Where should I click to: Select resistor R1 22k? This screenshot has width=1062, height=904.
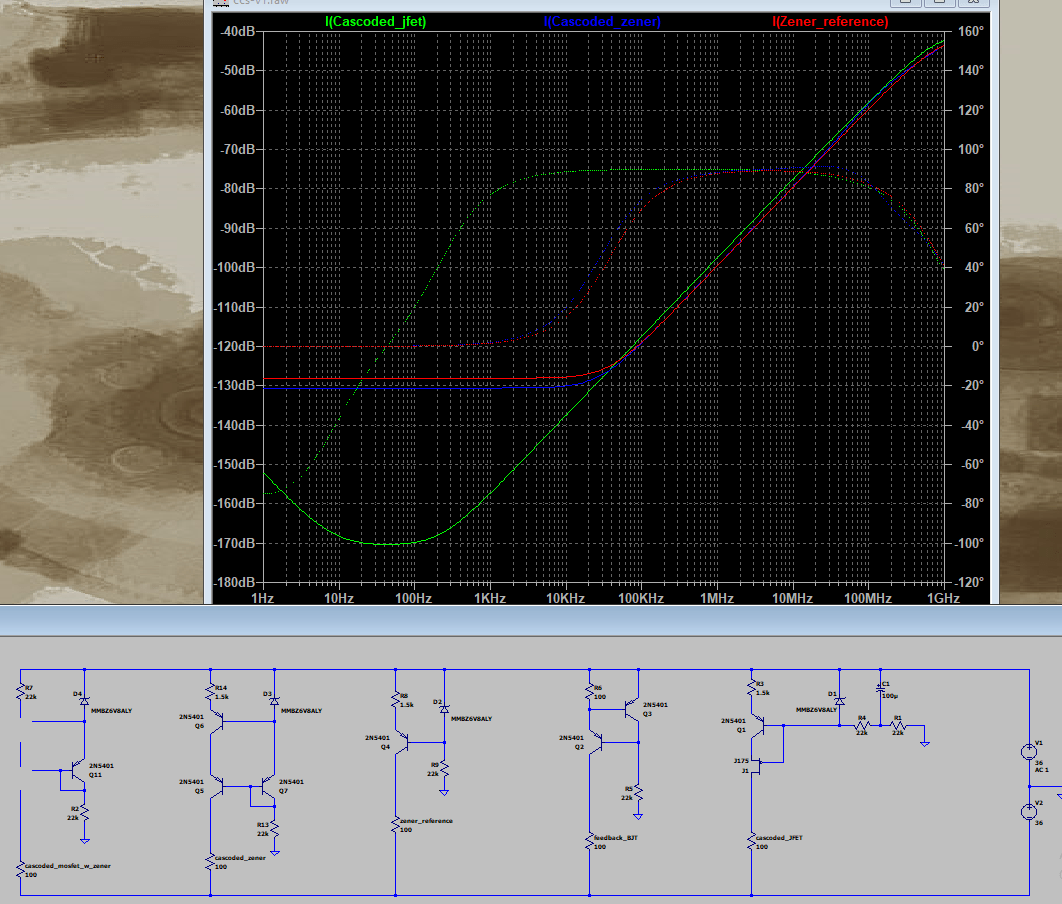point(898,726)
